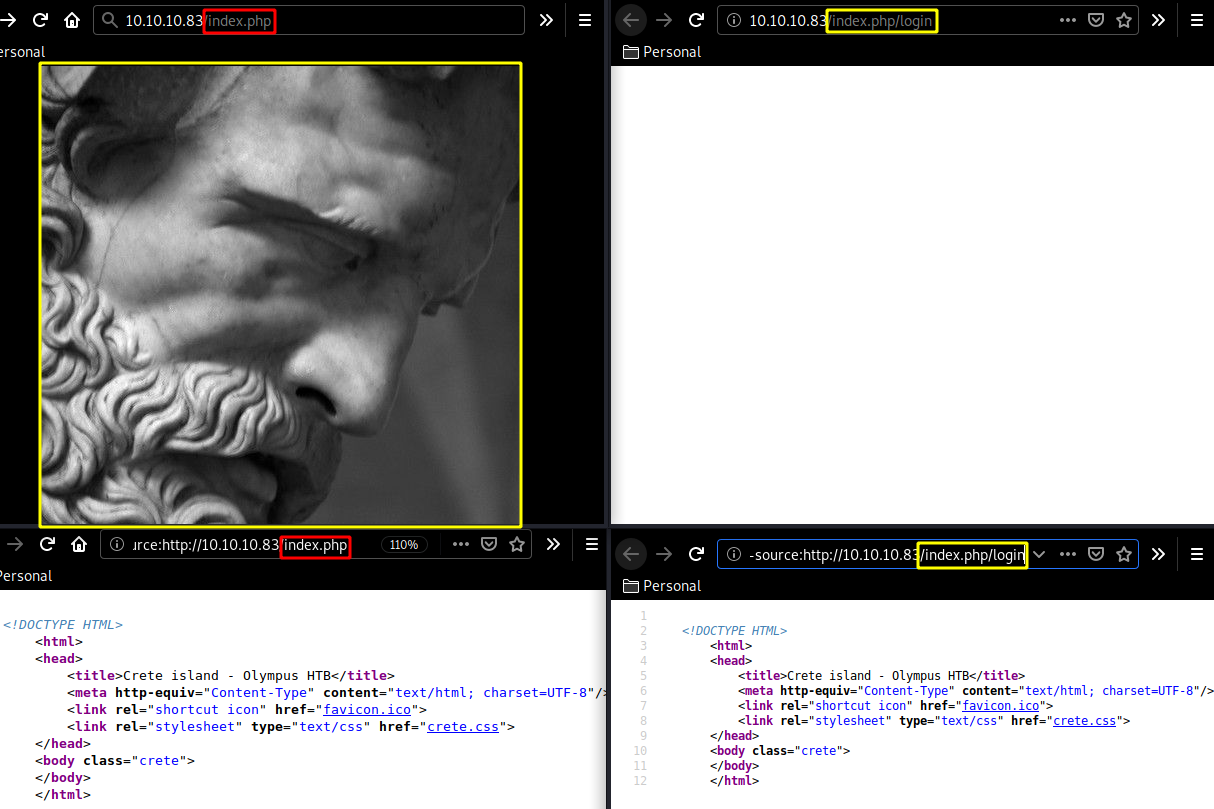
Task: Open hamburger menu in blank index.php/login window
Action: [x=1197, y=20]
